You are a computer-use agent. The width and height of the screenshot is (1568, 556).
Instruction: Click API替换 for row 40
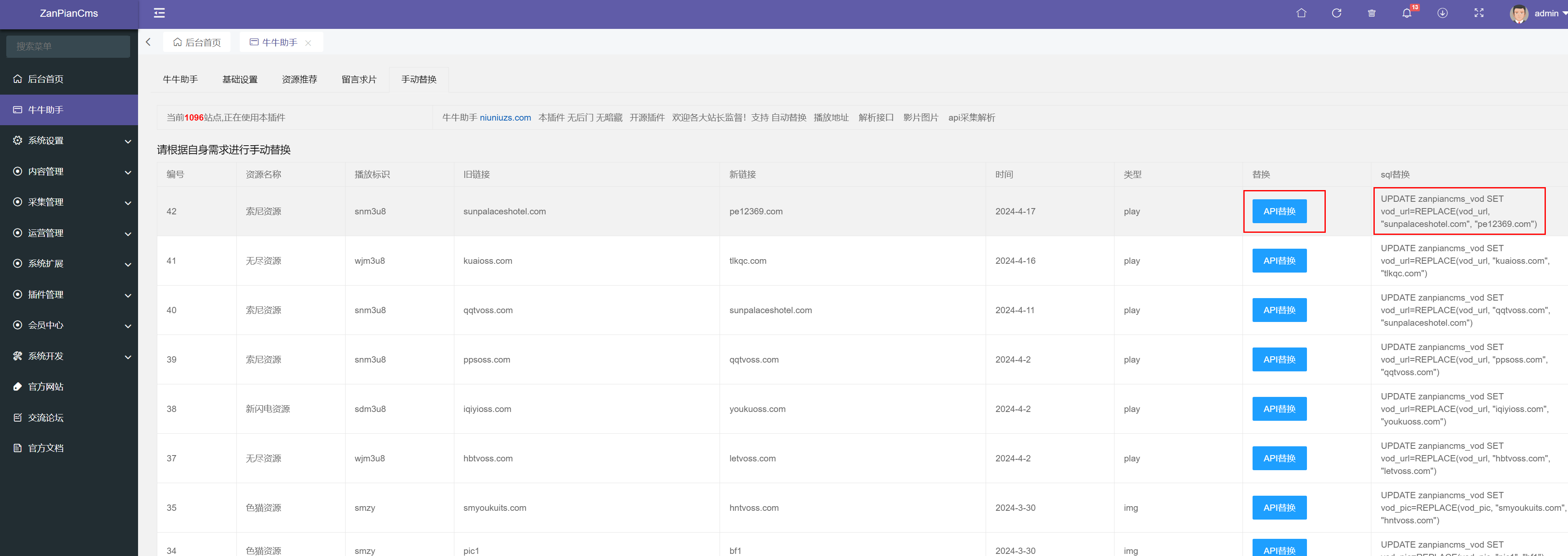pyautogui.click(x=1279, y=310)
